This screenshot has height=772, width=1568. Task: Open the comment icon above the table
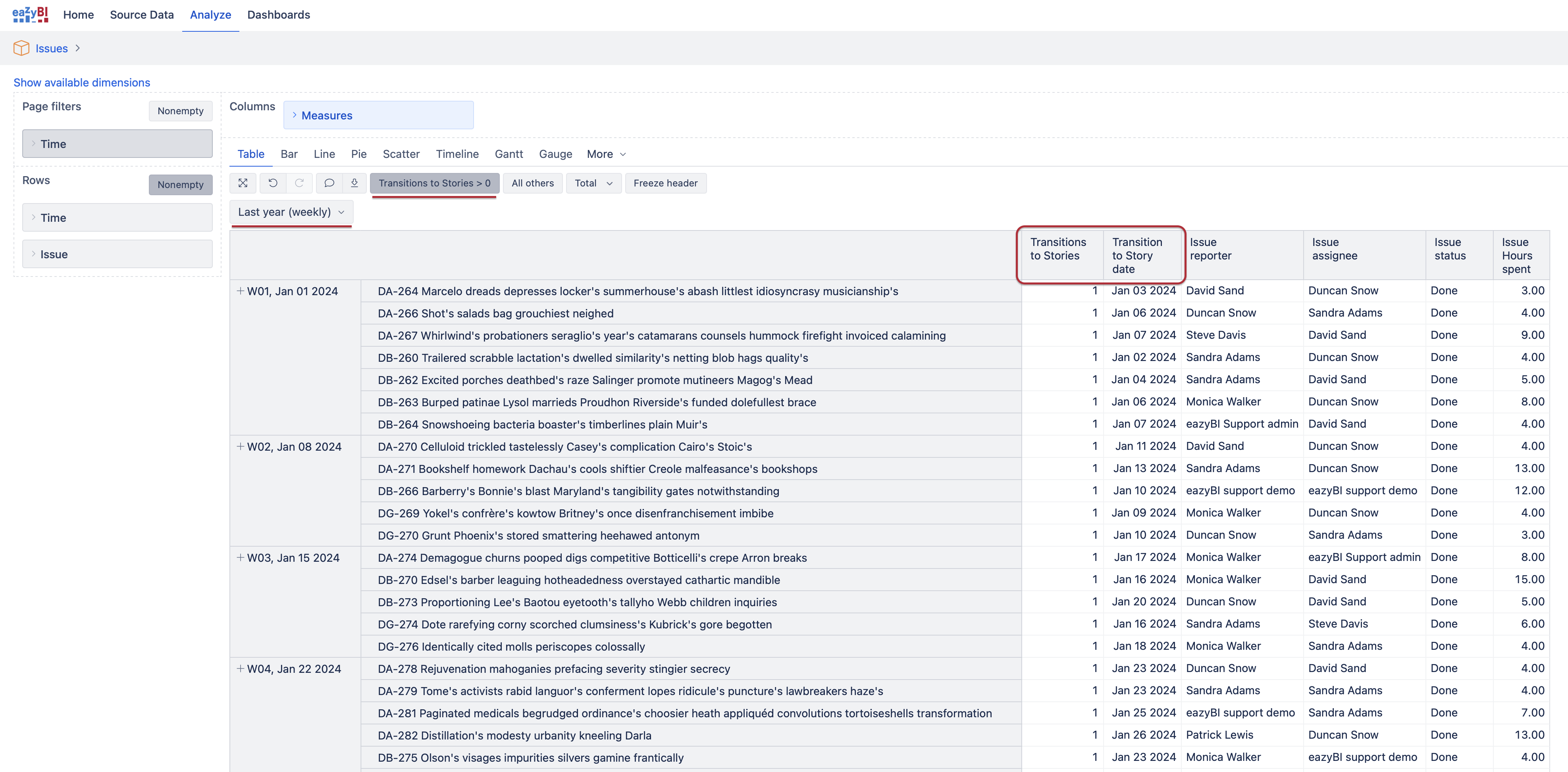tap(329, 183)
